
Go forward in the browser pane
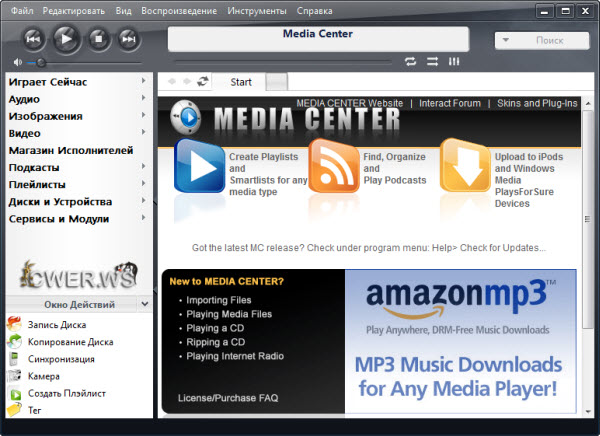187,81
